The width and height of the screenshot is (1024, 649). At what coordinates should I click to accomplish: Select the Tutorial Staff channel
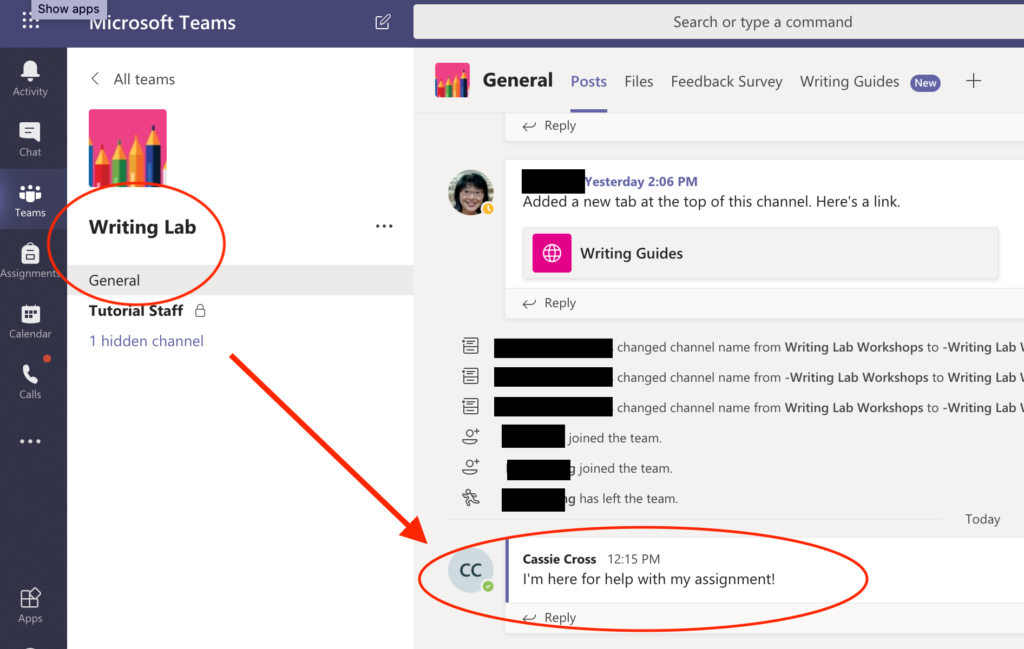click(x=136, y=311)
